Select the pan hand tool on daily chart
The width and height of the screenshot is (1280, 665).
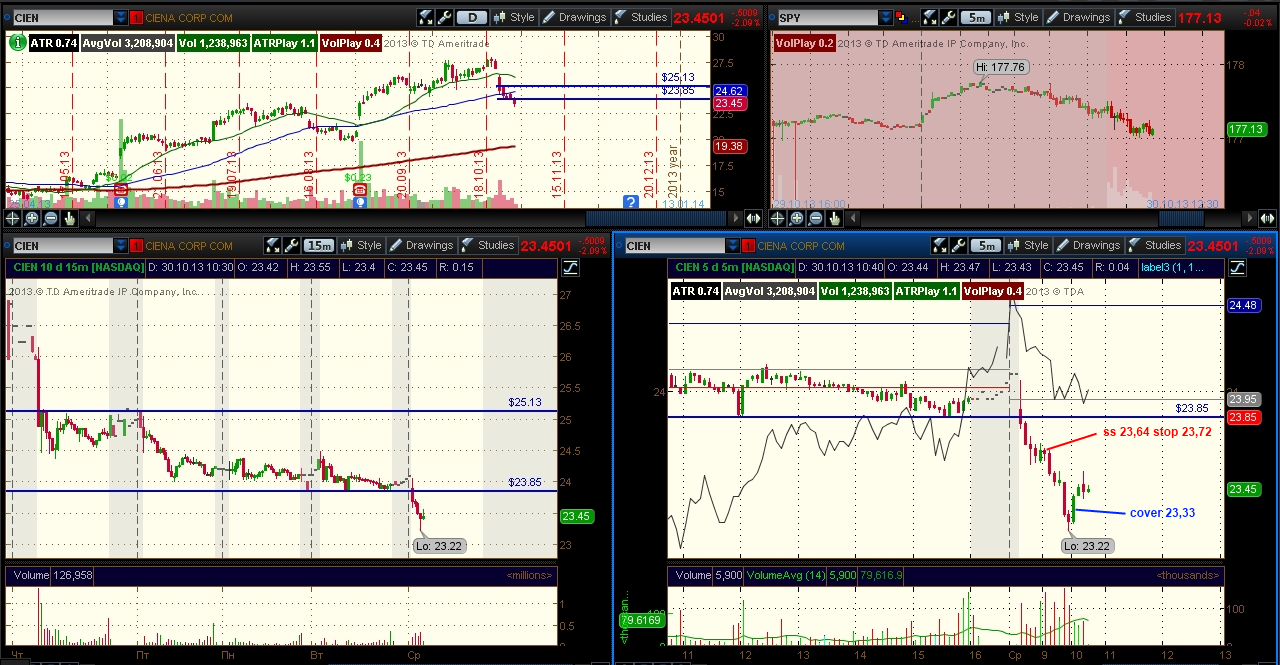[x=69, y=218]
